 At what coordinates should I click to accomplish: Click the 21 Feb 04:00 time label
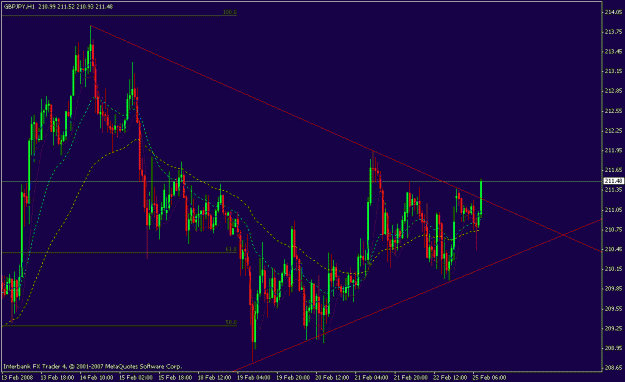371,377
